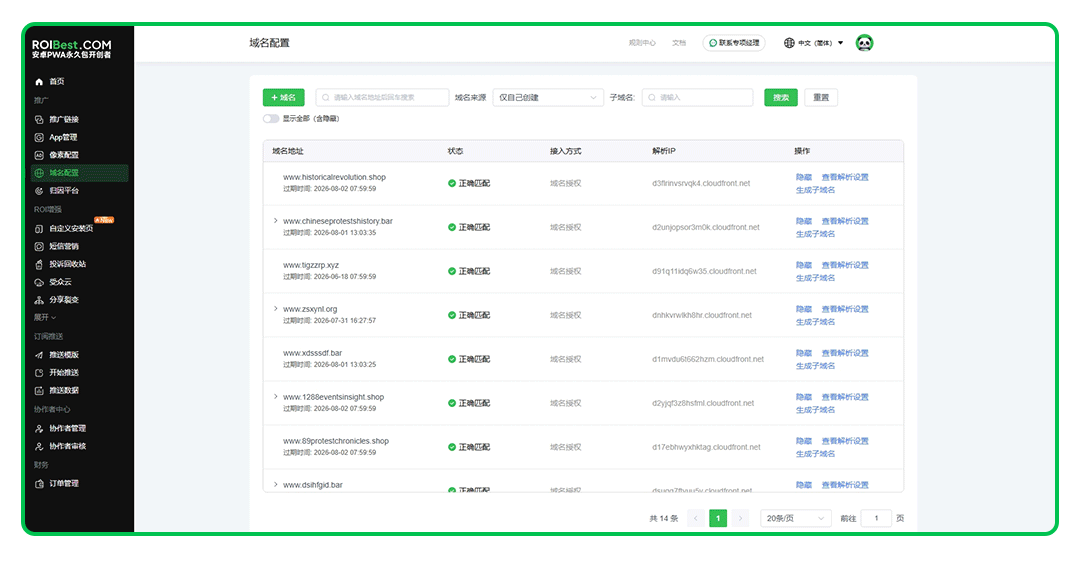
Task: Click the search icon in the domain search box
Action: (326, 98)
